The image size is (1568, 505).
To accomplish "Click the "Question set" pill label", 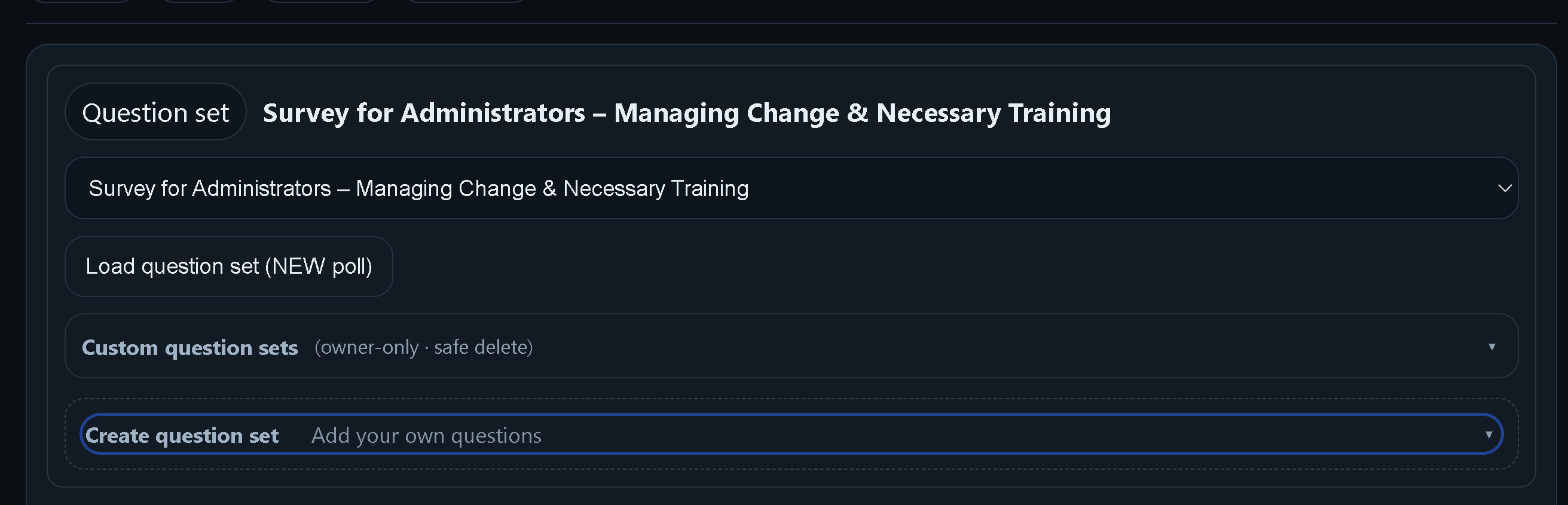I will [155, 112].
